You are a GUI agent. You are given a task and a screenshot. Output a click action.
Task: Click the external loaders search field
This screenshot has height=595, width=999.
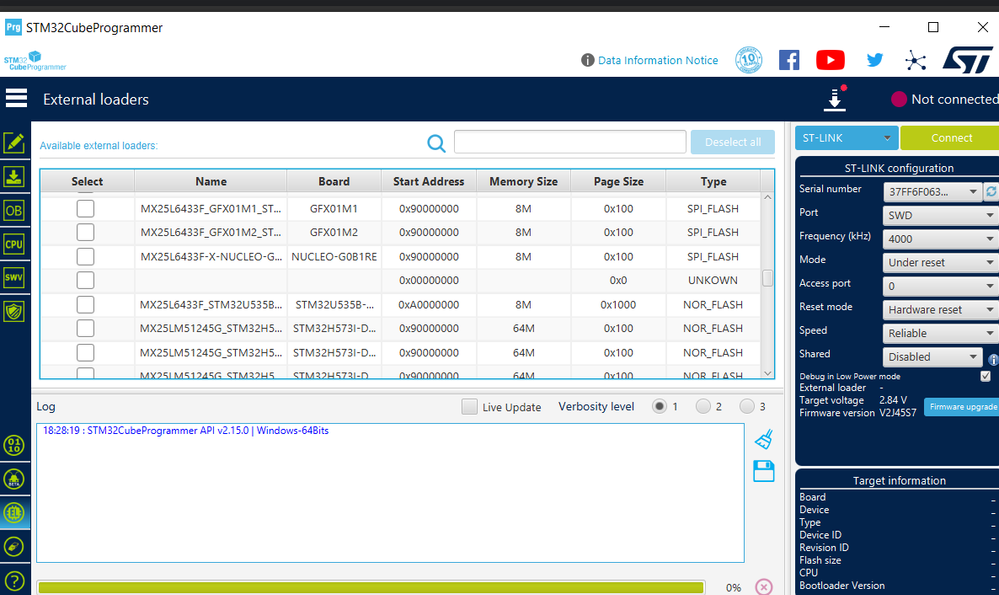point(570,141)
